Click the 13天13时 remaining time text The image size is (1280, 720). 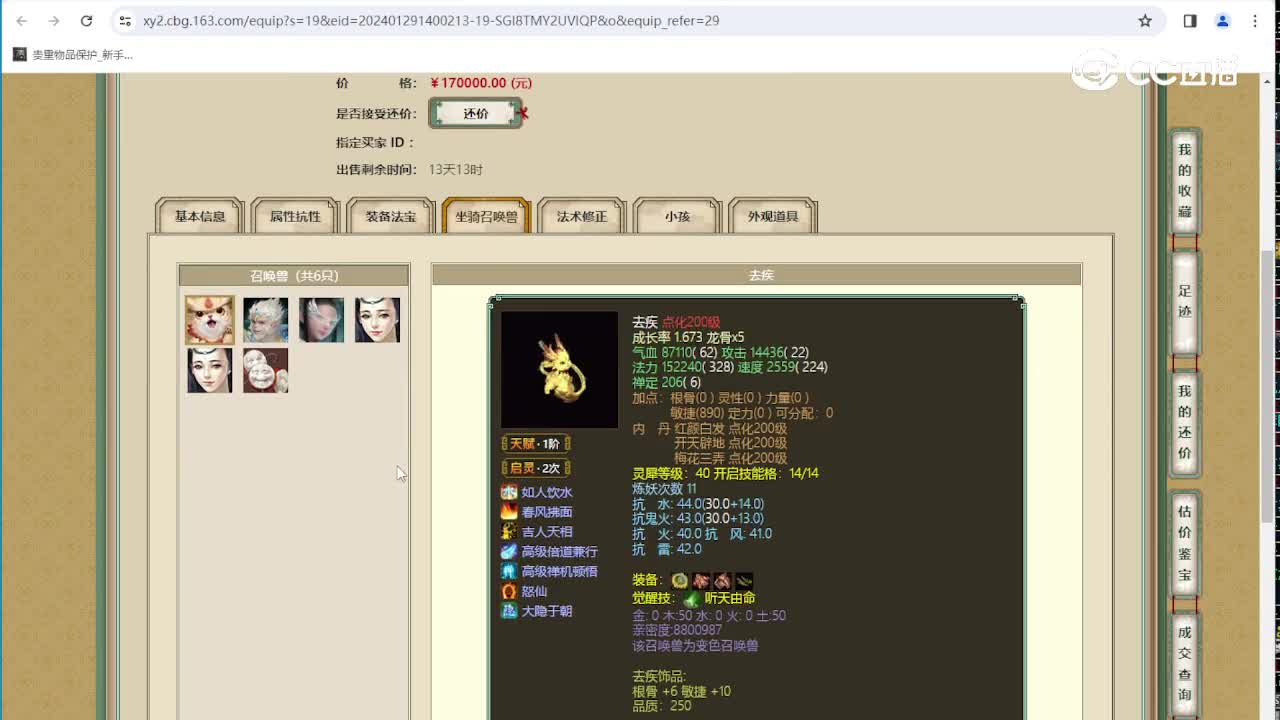456,170
